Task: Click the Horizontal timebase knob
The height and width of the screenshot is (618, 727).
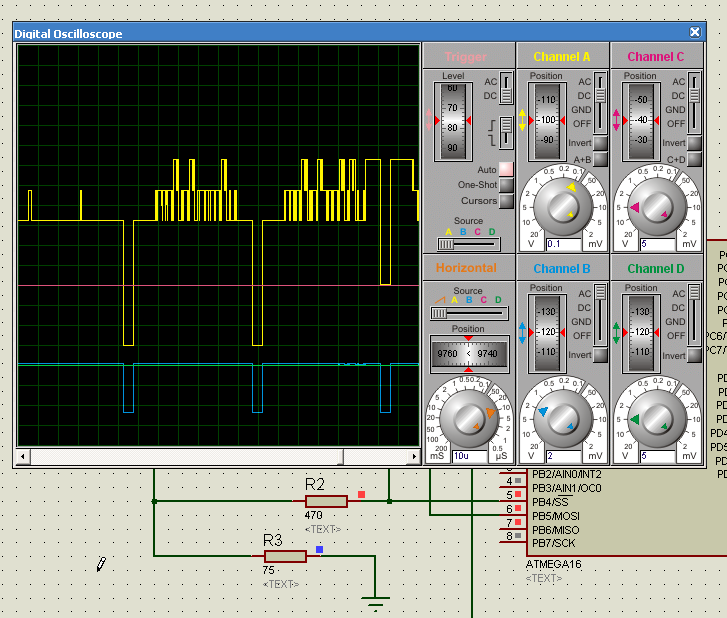Action: coord(467,418)
